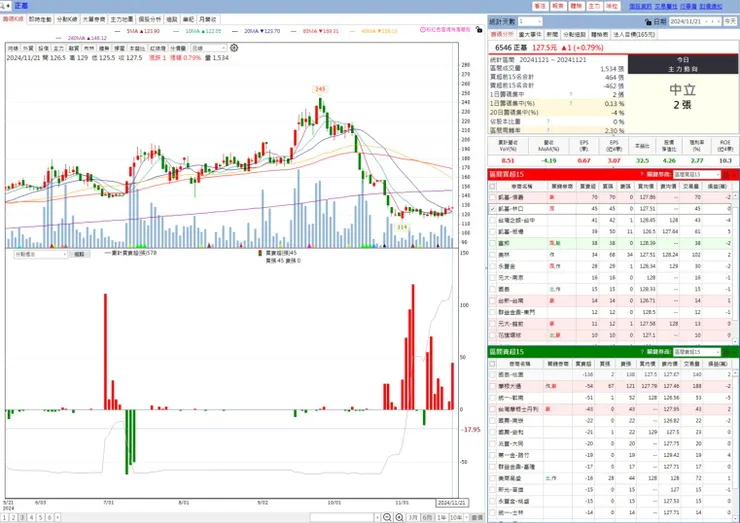Click the 20MA legend line swatch
Screen dimensions: 740x523
point(235,31)
